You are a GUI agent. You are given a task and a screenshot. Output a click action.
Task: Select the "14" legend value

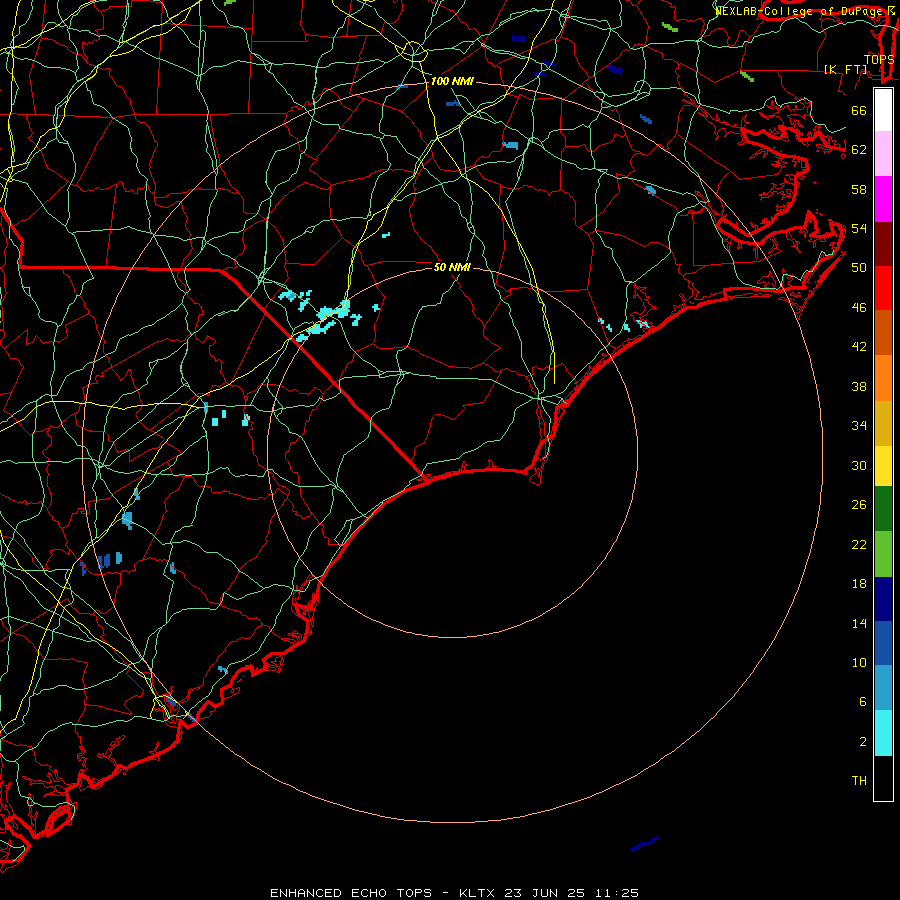coord(859,623)
